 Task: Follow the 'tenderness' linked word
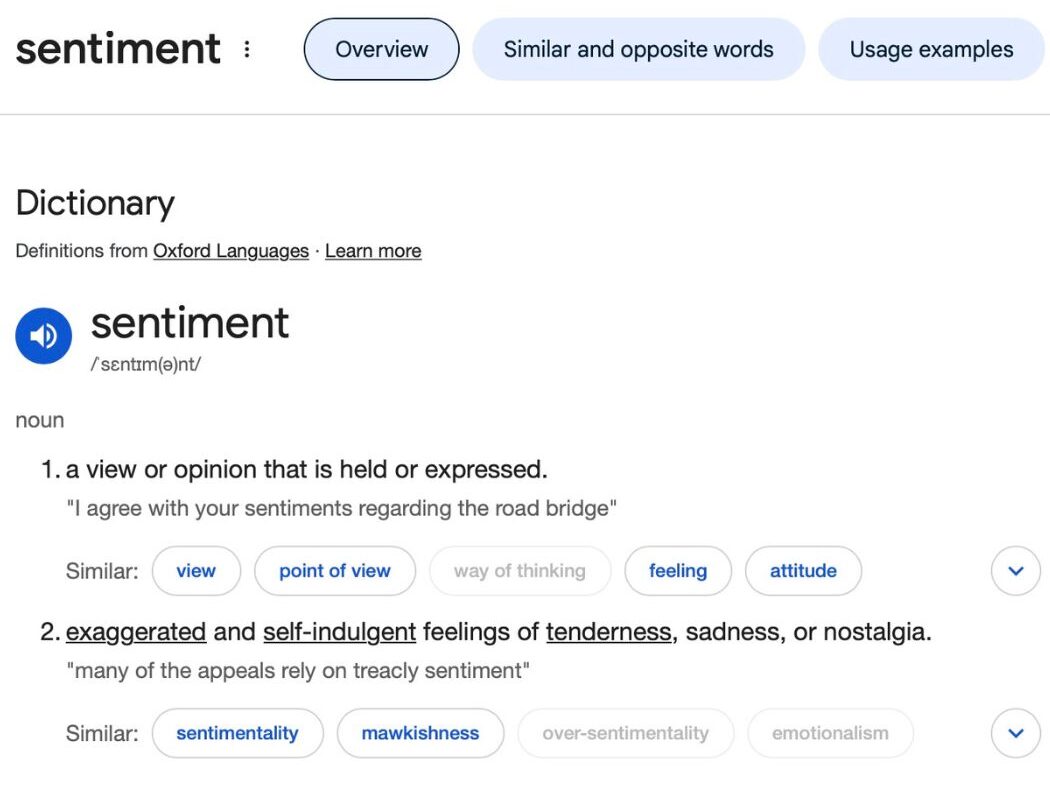click(x=608, y=632)
